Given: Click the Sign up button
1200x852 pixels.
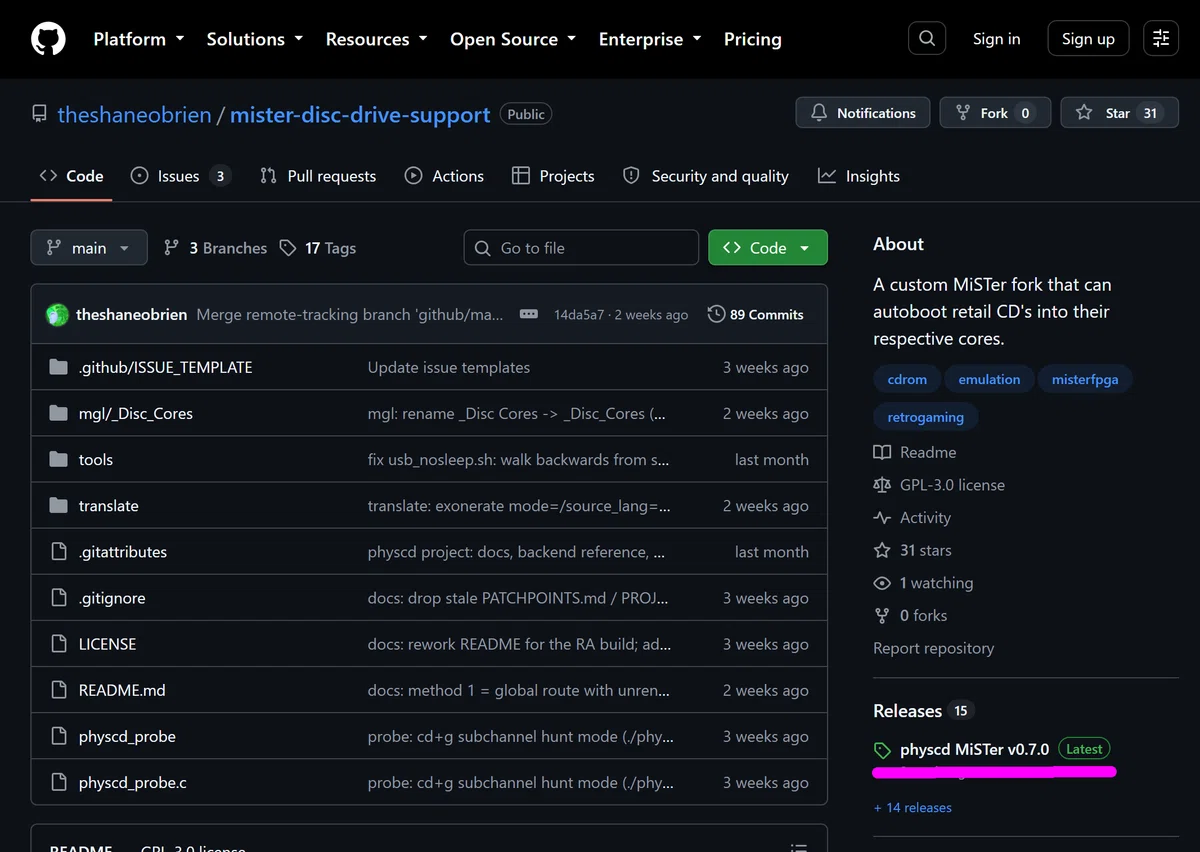Looking at the screenshot, I should 1088,39.
